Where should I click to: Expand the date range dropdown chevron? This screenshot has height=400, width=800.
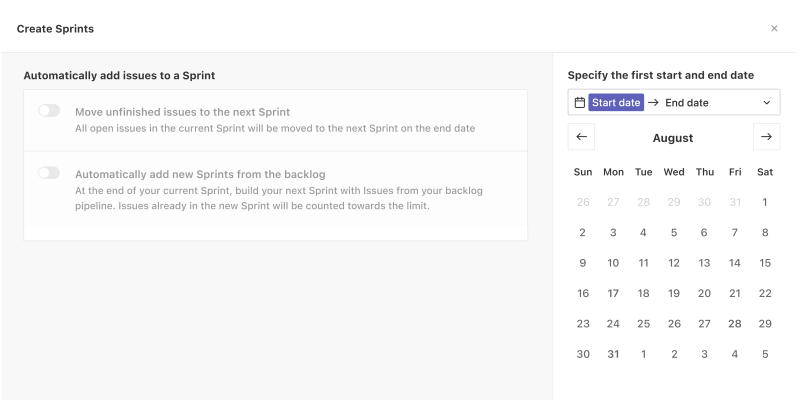pyautogui.click(x=767, y=102)
